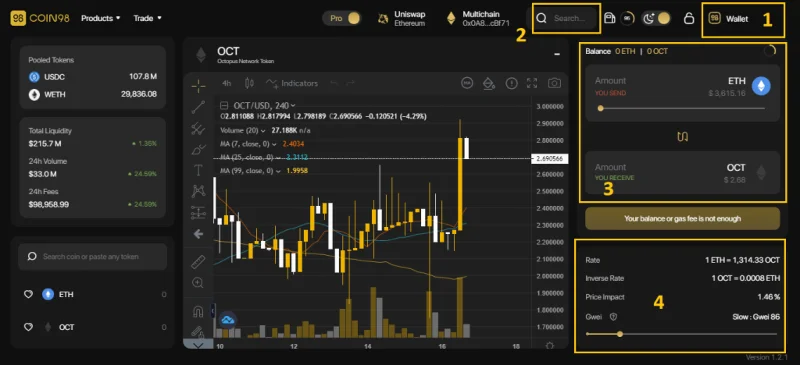Select the brush drawing tool
Image resolution: width=800 pixels, height=365 pixels.
coord(198,150)
